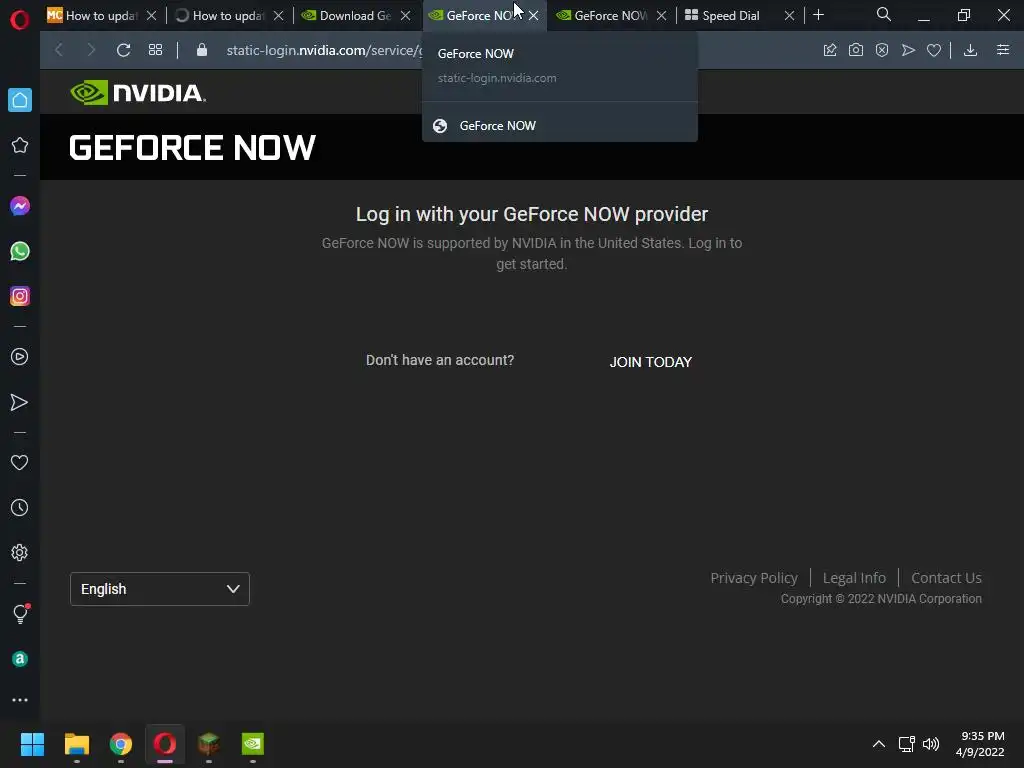Image resolution: width=1024 pixels, height=768 pixels.
Task: Close the active GeForce NOW tab
Action: tap(534, 15)
